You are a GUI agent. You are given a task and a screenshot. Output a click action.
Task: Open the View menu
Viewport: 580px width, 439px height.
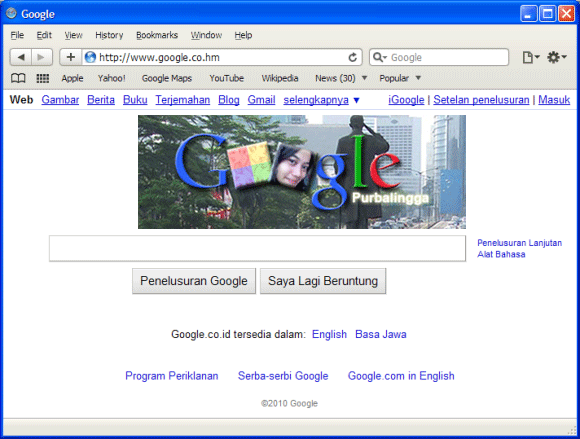73,35
